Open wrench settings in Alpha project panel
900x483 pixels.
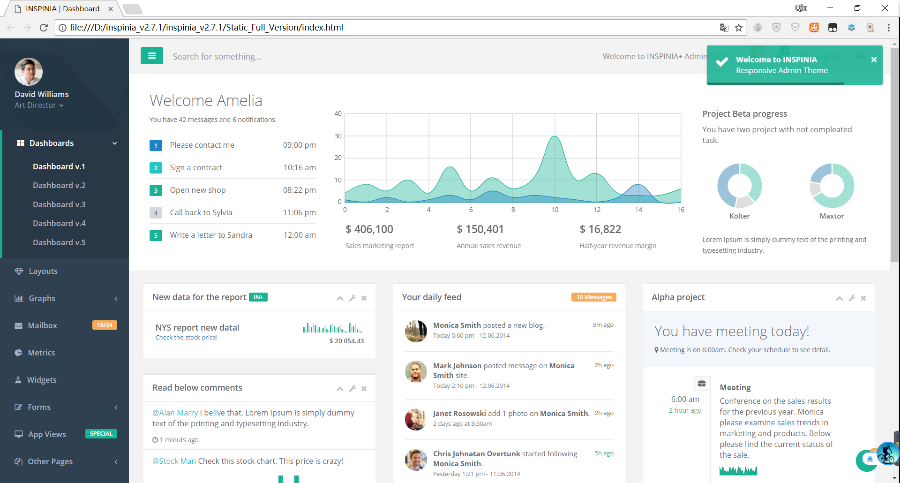point(852,298)
